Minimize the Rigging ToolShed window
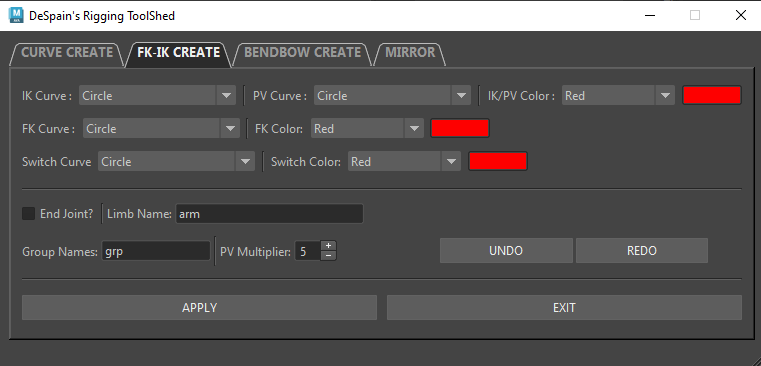This screenshot has height=366, width=761. point(650,16)
